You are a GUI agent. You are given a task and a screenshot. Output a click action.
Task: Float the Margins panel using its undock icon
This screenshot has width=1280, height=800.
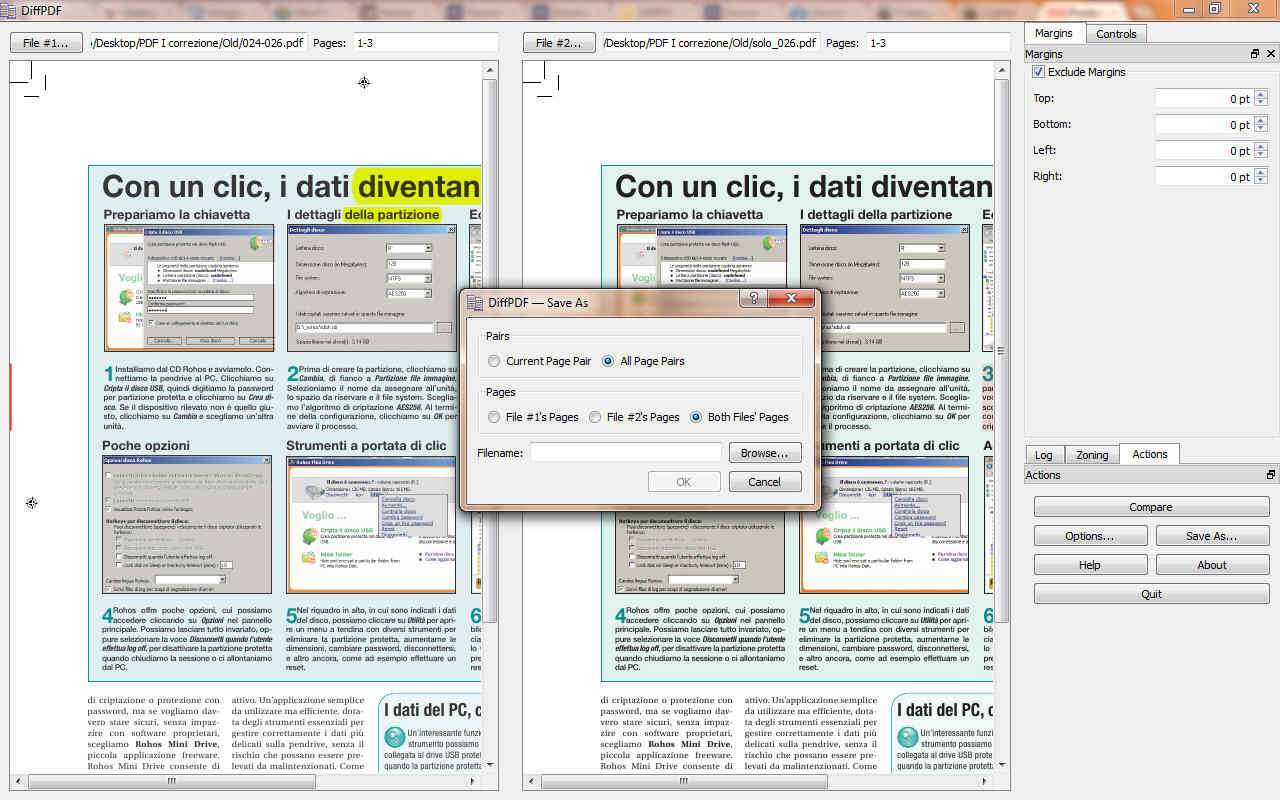click(1255, 54)
